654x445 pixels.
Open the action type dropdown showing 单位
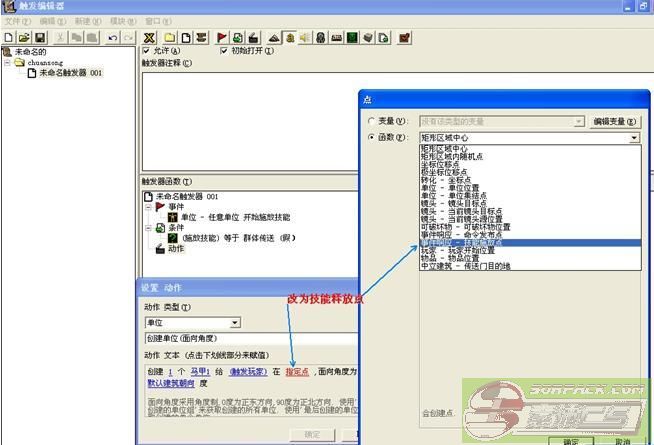pyautogui.click(x=234, y=322)
